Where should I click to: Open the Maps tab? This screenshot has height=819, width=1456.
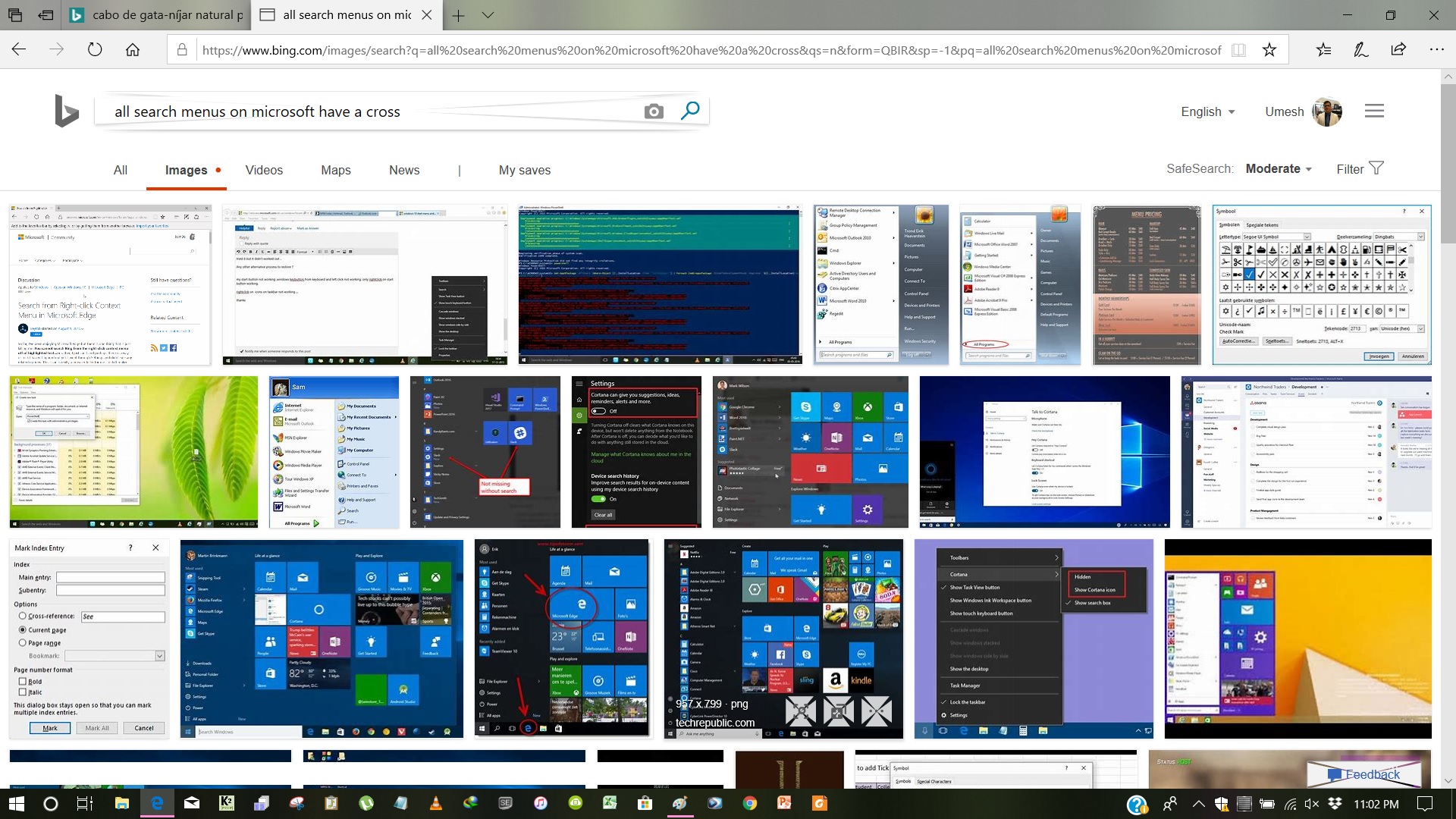tap(336, 170)
